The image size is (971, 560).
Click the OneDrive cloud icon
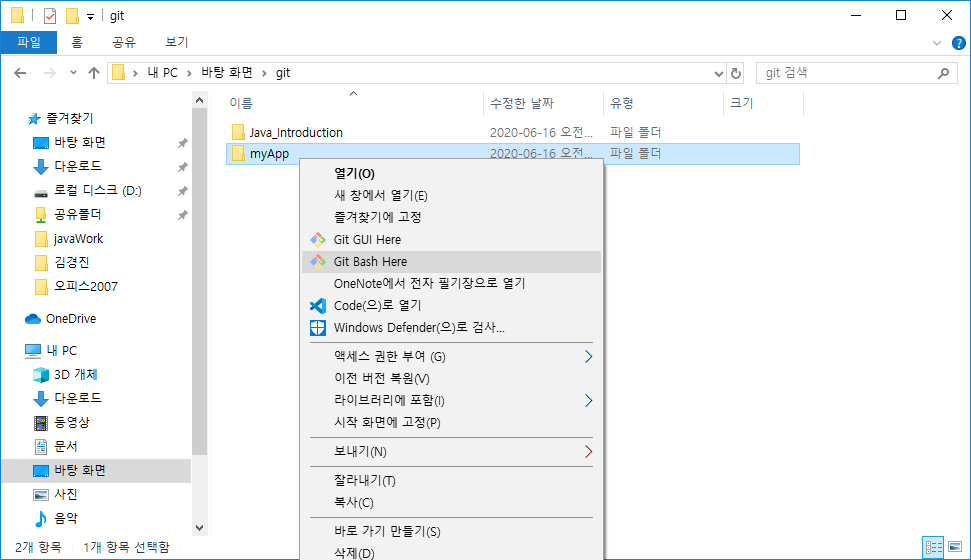[x=33, y=318]
